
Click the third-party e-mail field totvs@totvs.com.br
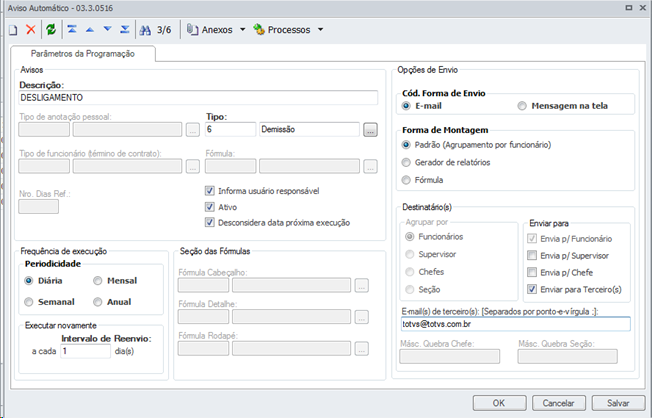point(516,324)
